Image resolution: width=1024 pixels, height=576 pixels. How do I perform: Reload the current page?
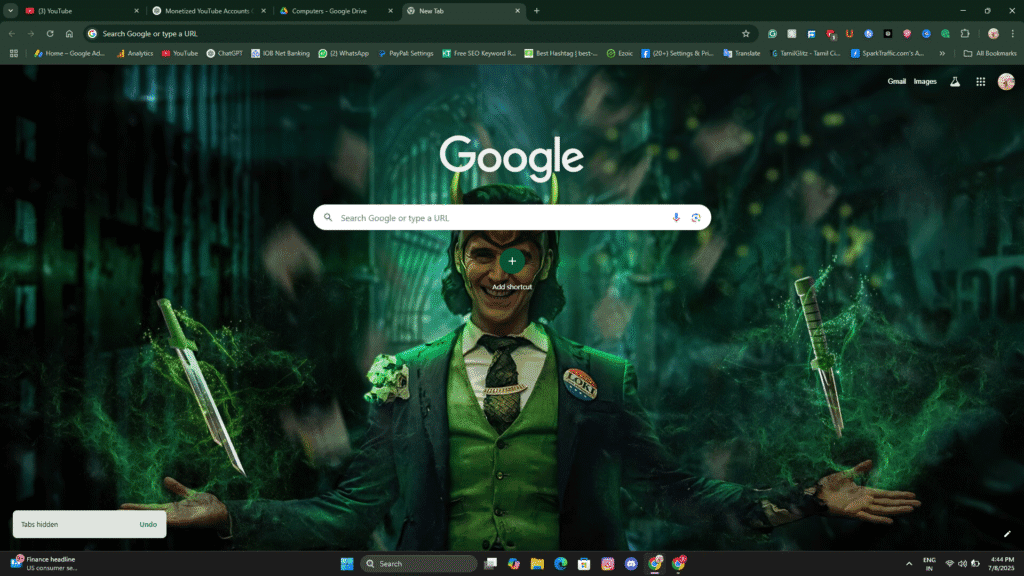pyautogui.click(x=50, y=33)
